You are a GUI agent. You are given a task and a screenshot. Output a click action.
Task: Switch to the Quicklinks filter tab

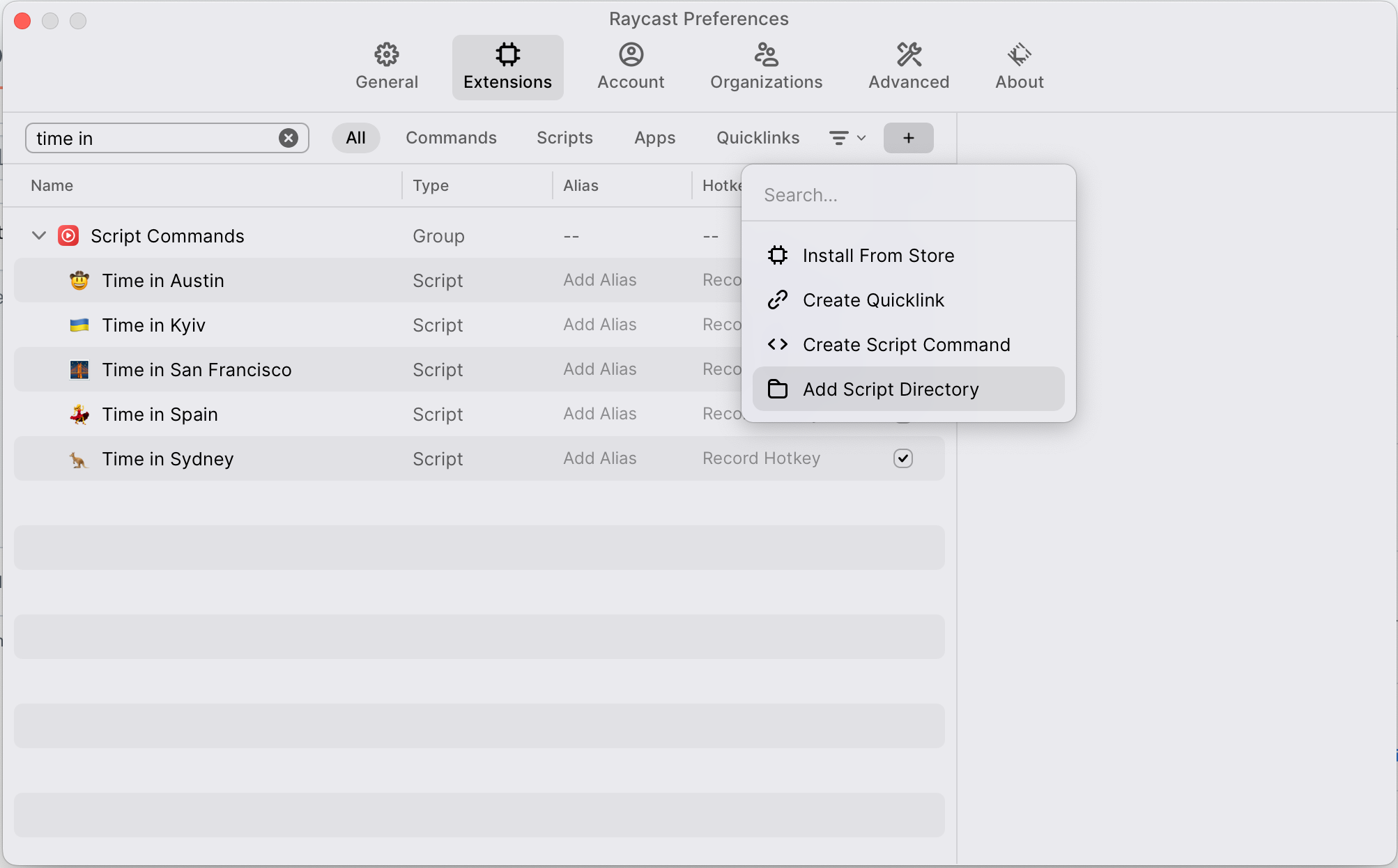(x=758, y=138)
